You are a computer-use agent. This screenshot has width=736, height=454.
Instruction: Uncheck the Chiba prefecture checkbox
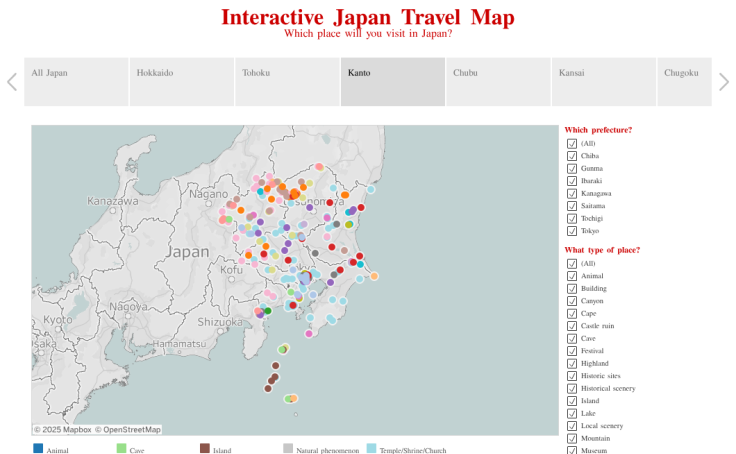click(572, 156)
